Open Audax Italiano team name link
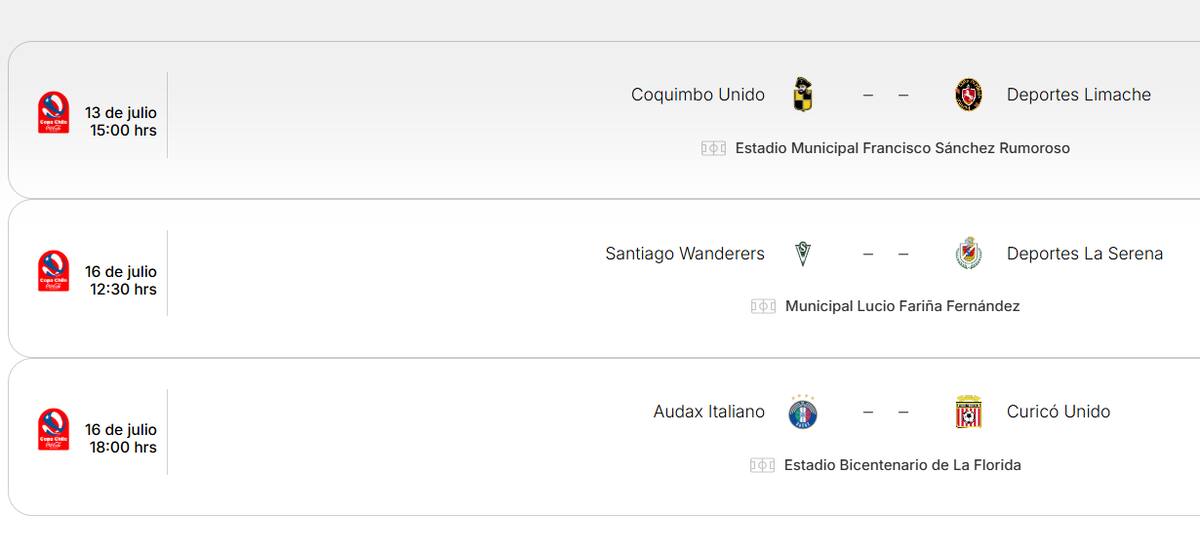 click(x=709, y=412)
